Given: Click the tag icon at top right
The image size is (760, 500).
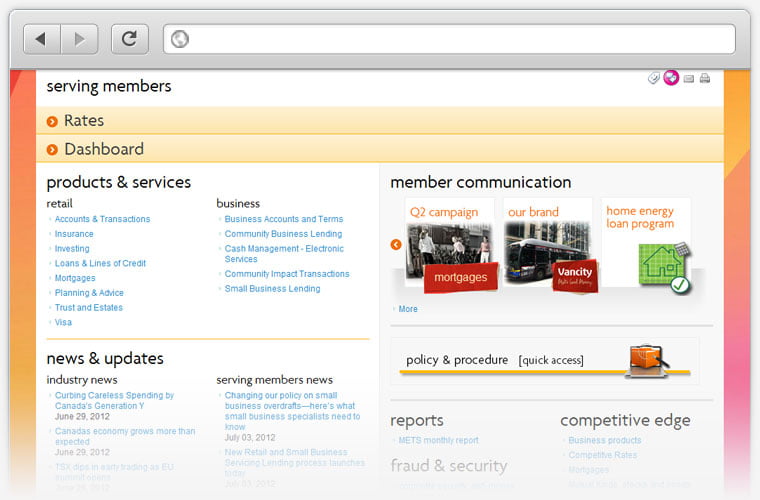Looking at the screenshot, I should tap(654, 78).
